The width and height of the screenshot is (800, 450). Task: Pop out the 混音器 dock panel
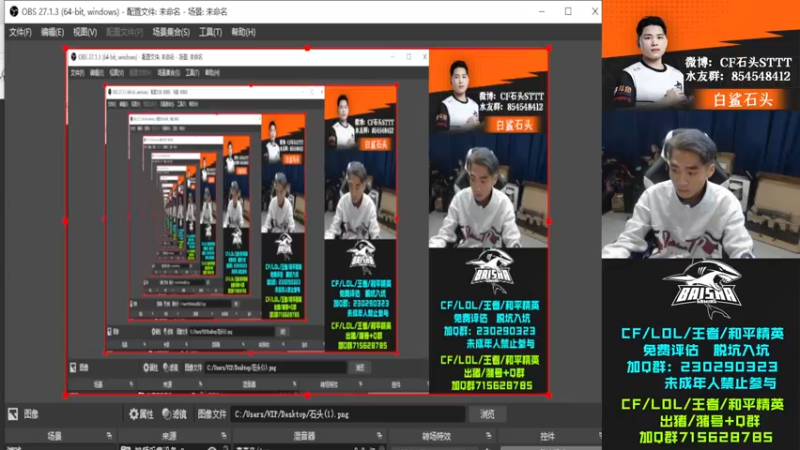click(379, 436)
